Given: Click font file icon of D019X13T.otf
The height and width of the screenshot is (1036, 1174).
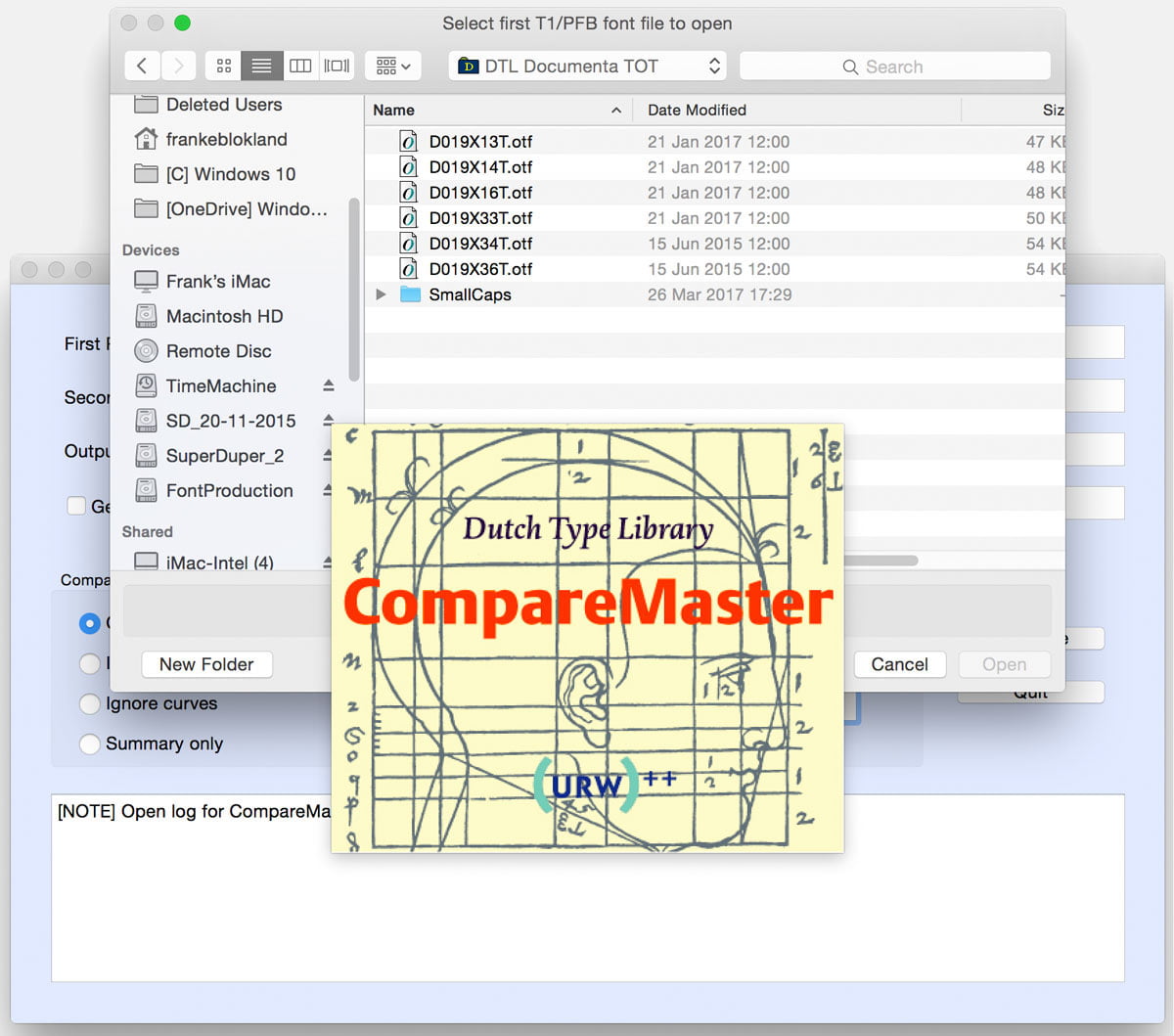Looking at the screenshot, I should (409, 142).
